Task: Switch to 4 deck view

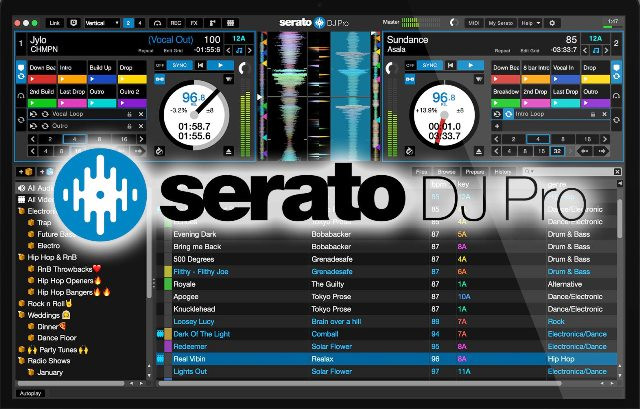Action: click(140, 23)
